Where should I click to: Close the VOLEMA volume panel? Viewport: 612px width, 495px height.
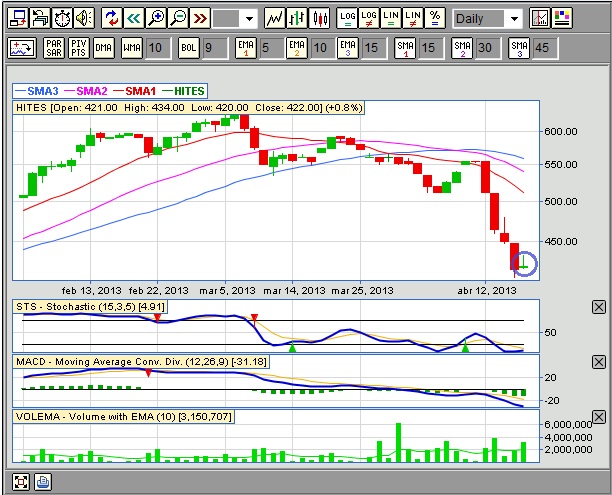coord(599,417)
